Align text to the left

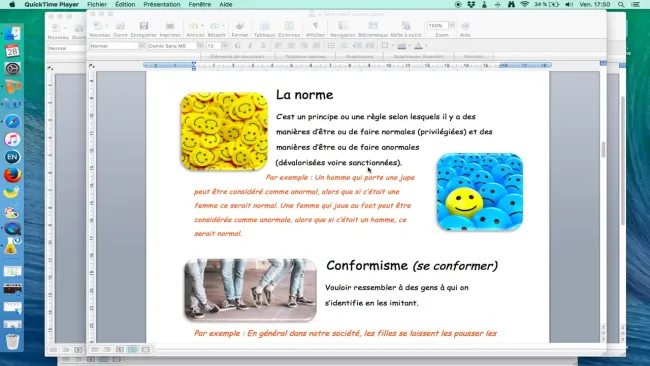coord(278,46)
